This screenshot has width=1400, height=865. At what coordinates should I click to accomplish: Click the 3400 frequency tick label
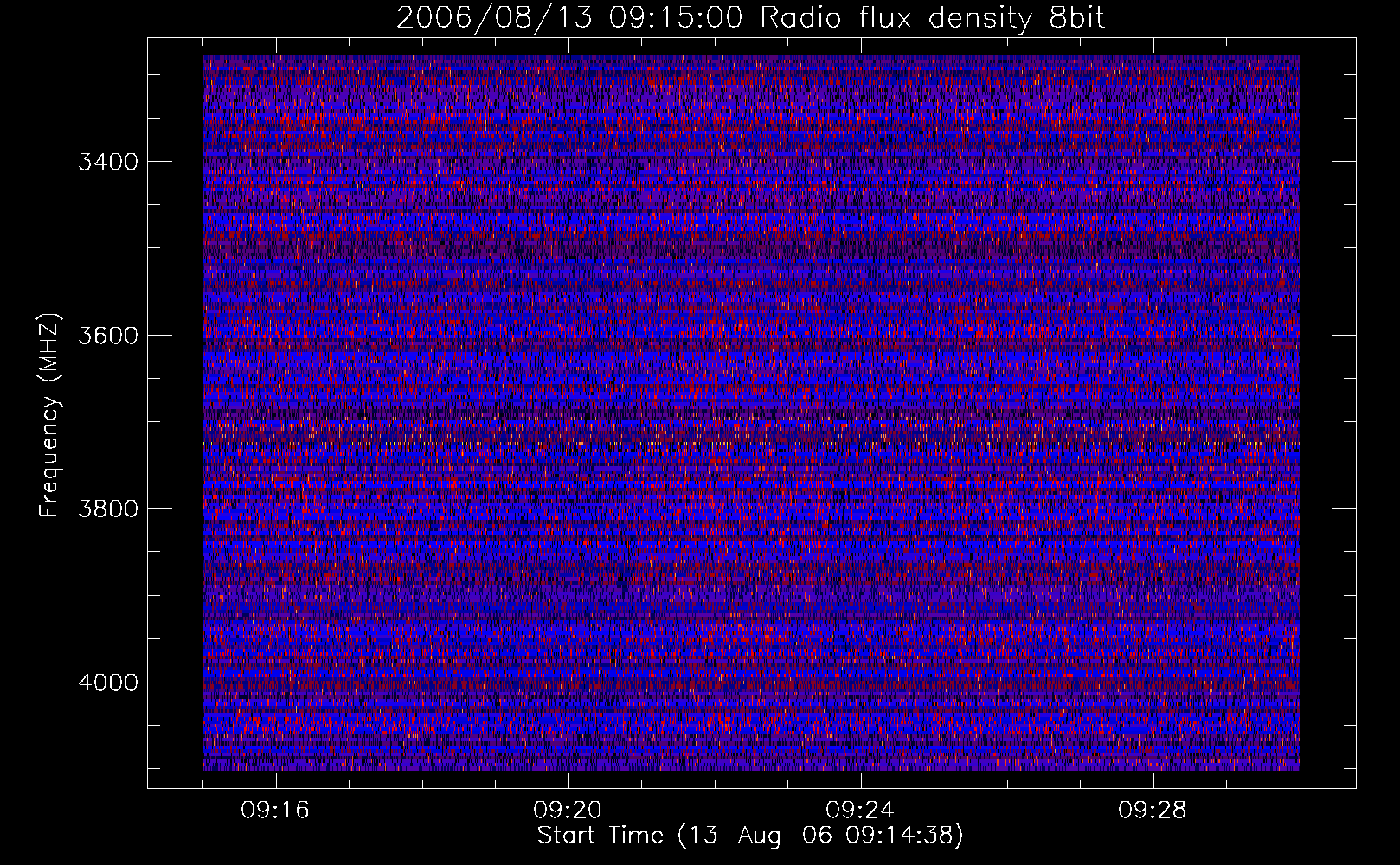click(108, 162)
